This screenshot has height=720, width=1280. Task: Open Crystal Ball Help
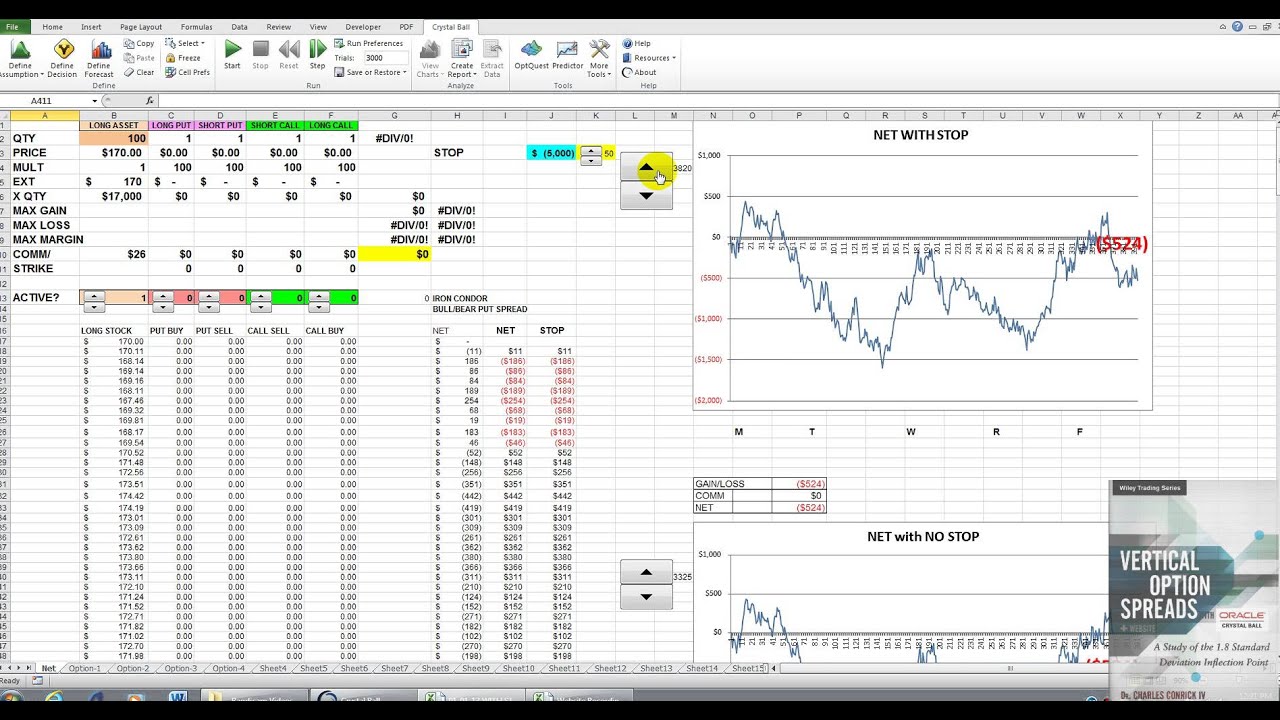636,43
